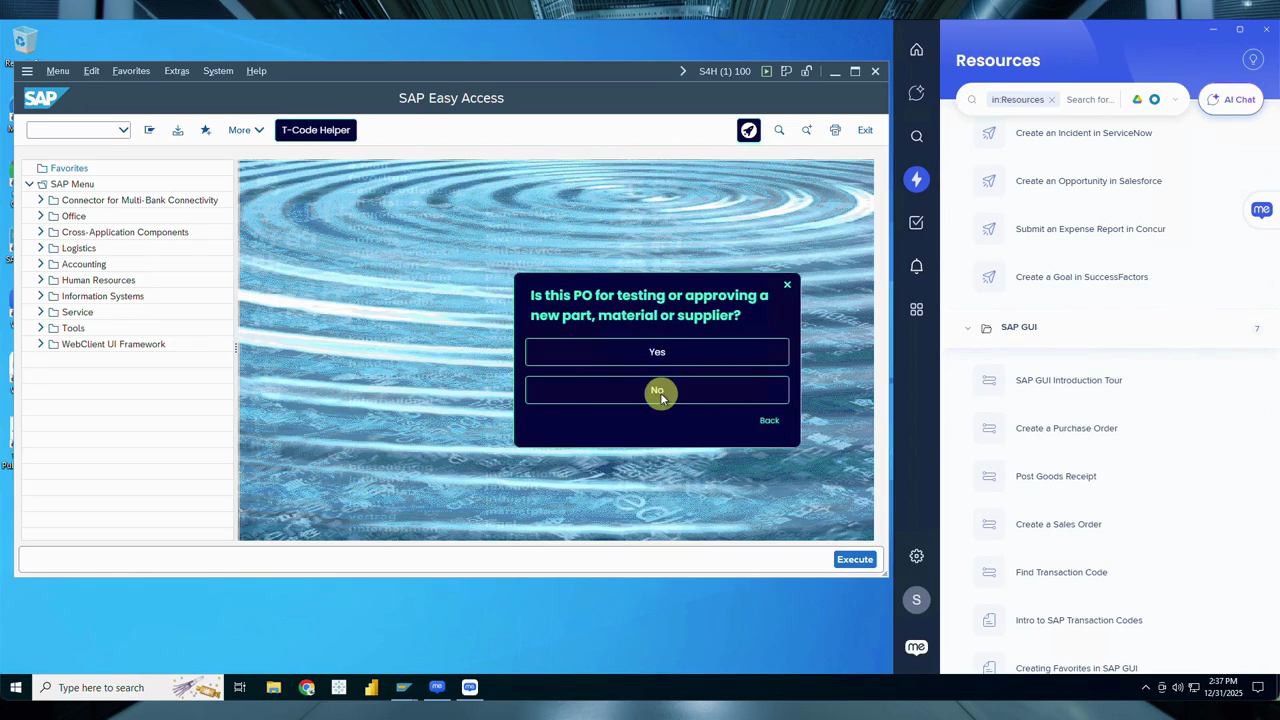1280x720 pixels.
Task: Open the settings gear in the sidebar
Action: pos(916,556)
